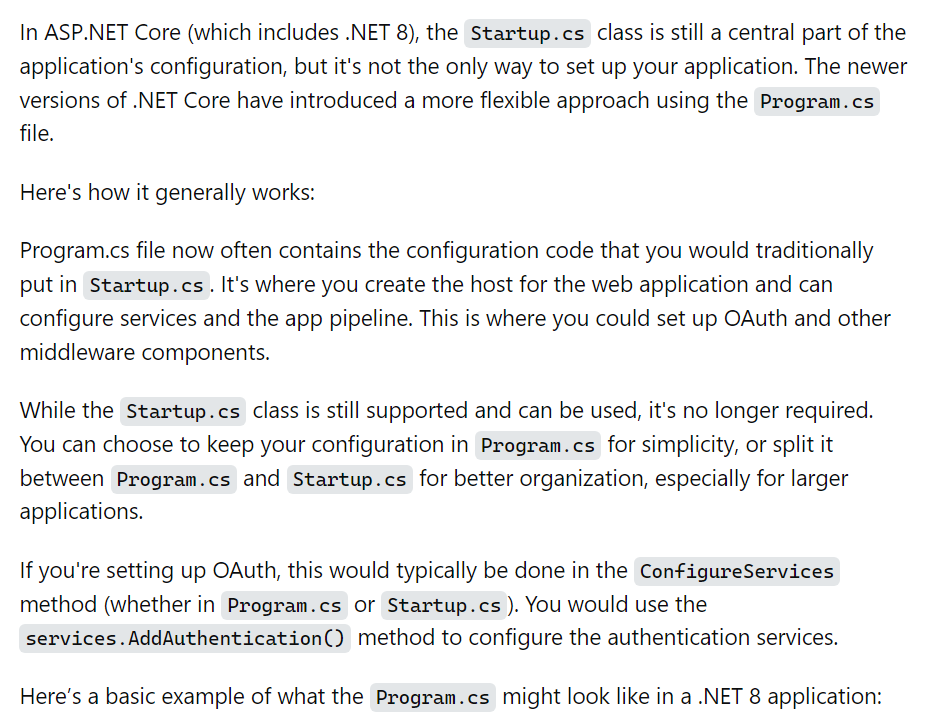Click the line 'Here's how it generally works:'
This screenshot has height=719, width=929.
pos(167,192)
